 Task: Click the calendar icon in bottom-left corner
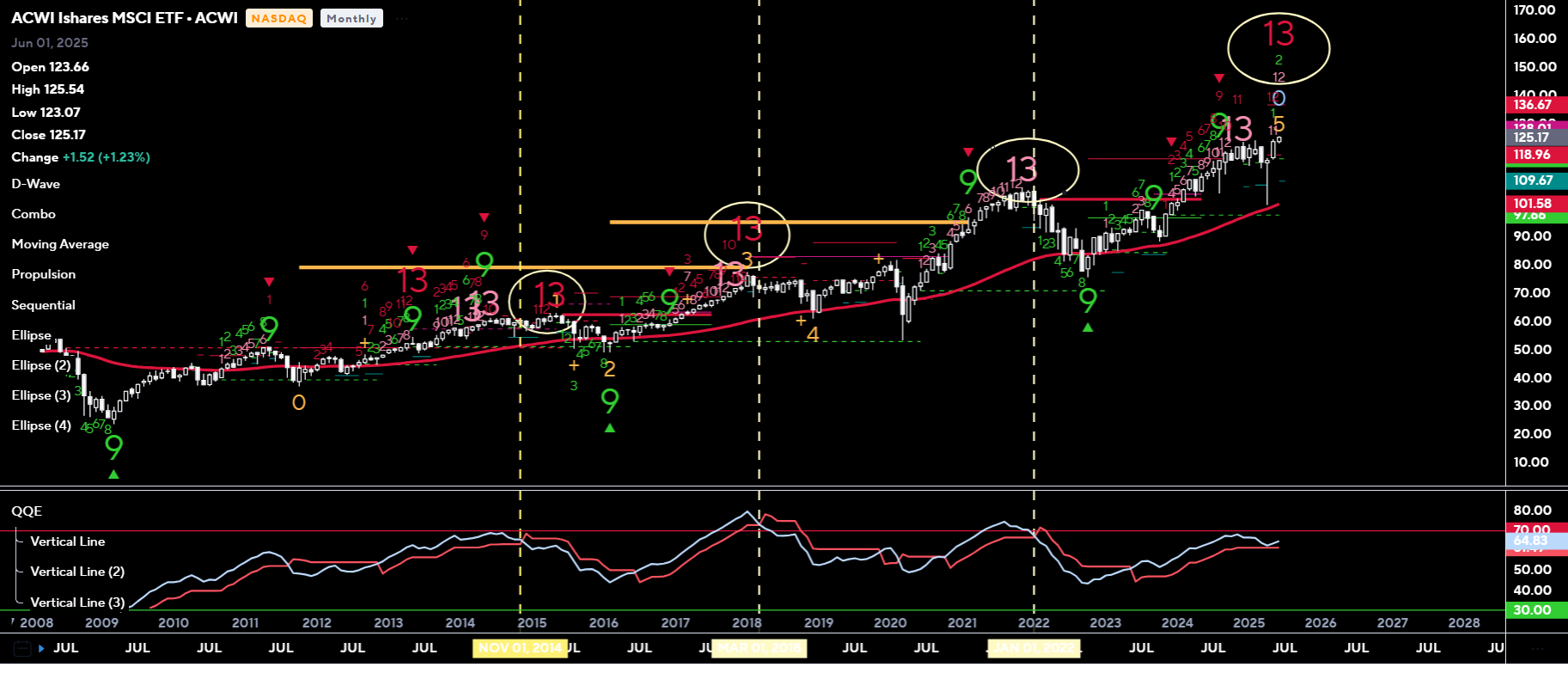[22, 648]
